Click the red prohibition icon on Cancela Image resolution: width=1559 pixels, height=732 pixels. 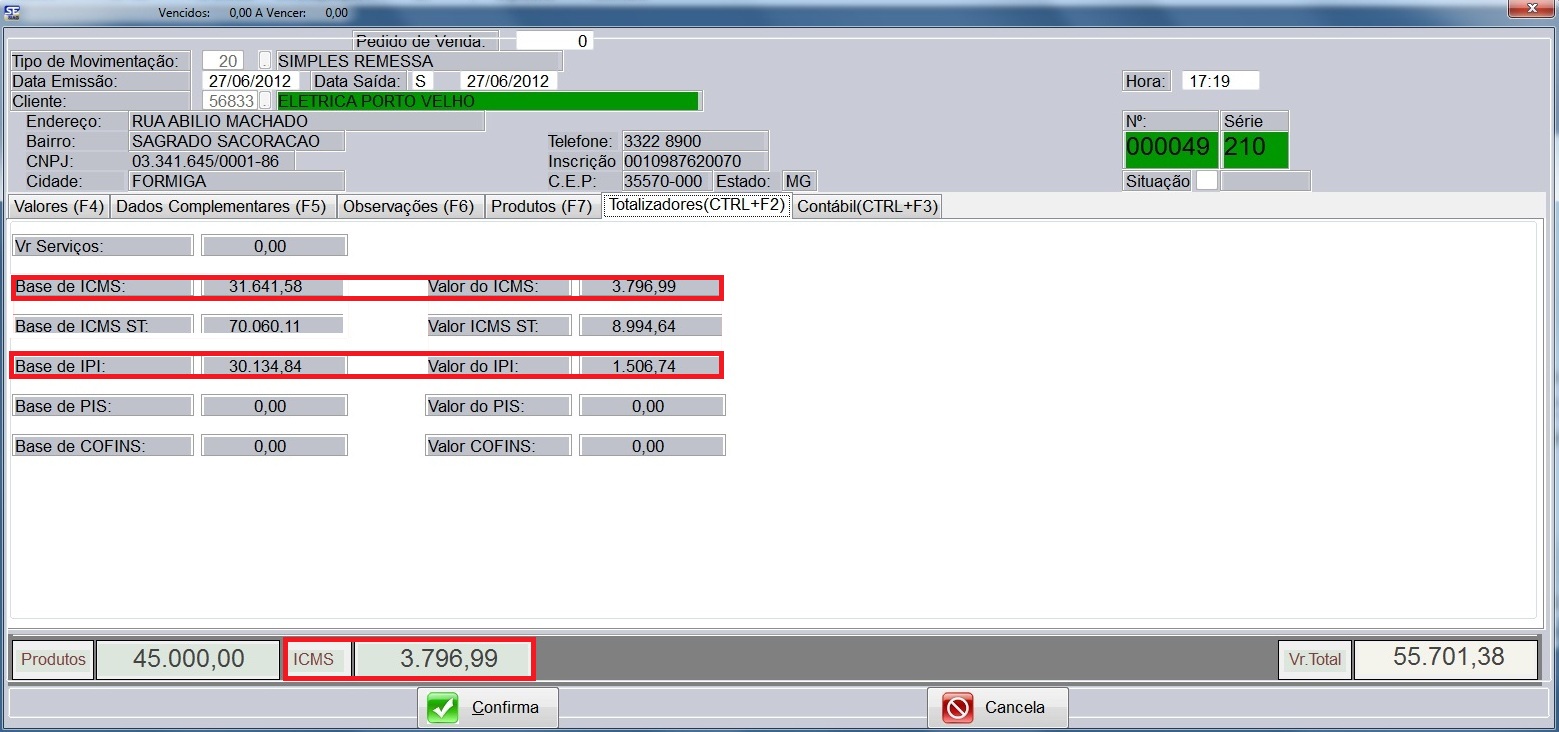pos(957,708)
